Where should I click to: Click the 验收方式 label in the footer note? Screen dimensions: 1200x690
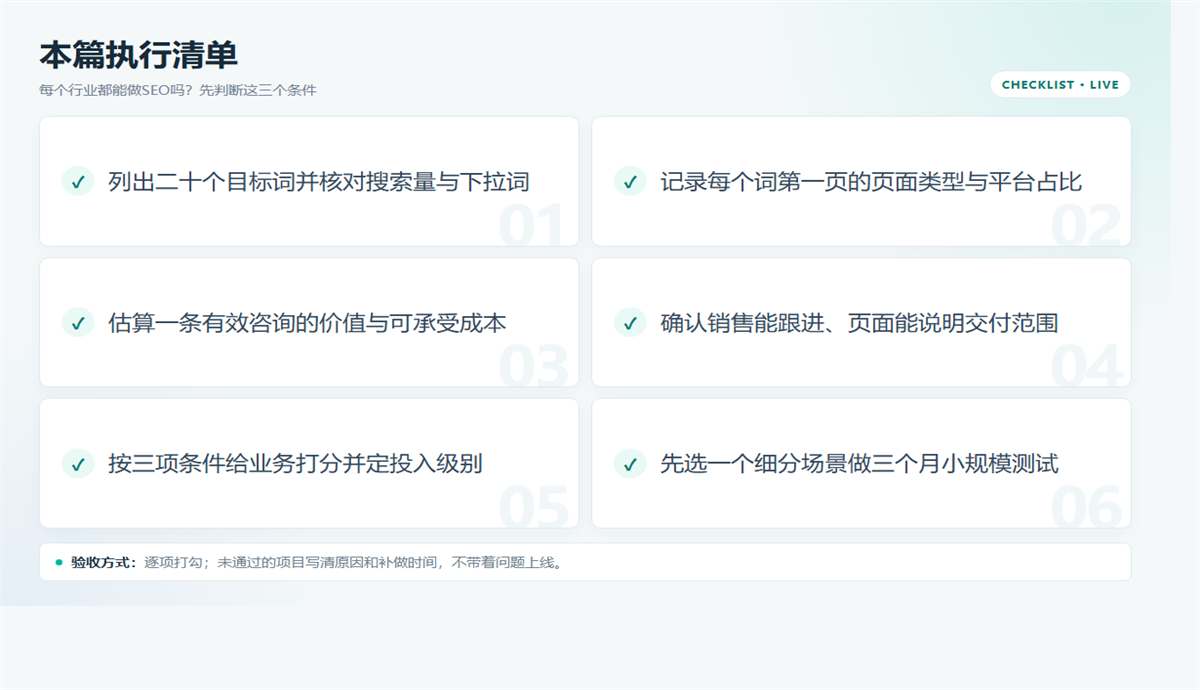[x=103, y=562]
